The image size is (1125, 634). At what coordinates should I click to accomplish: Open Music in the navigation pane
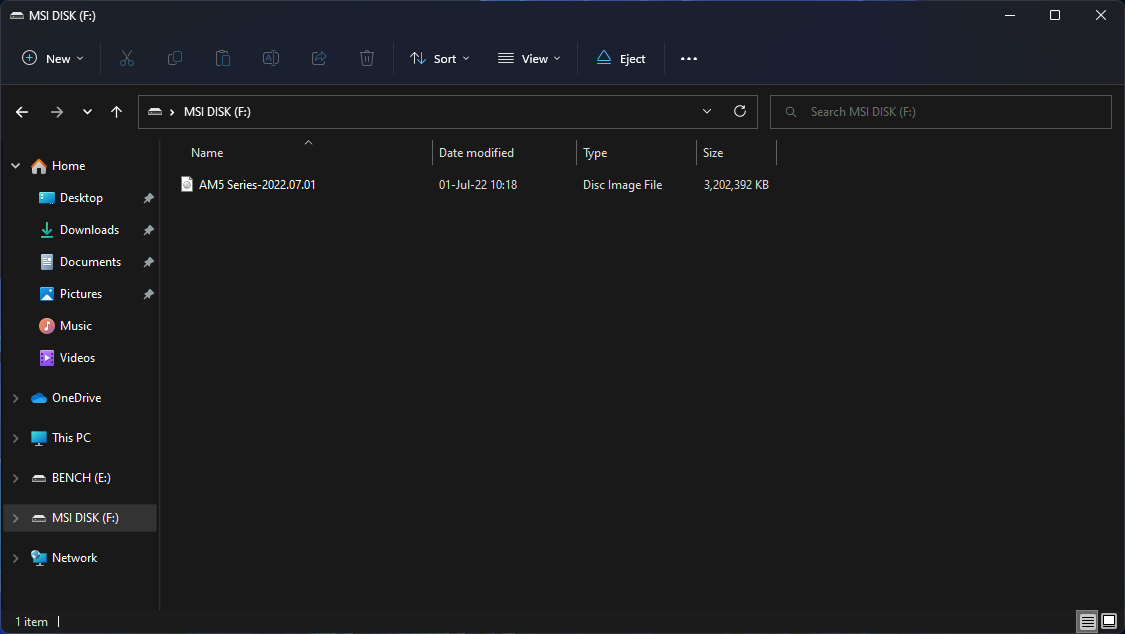pos(76,326)
